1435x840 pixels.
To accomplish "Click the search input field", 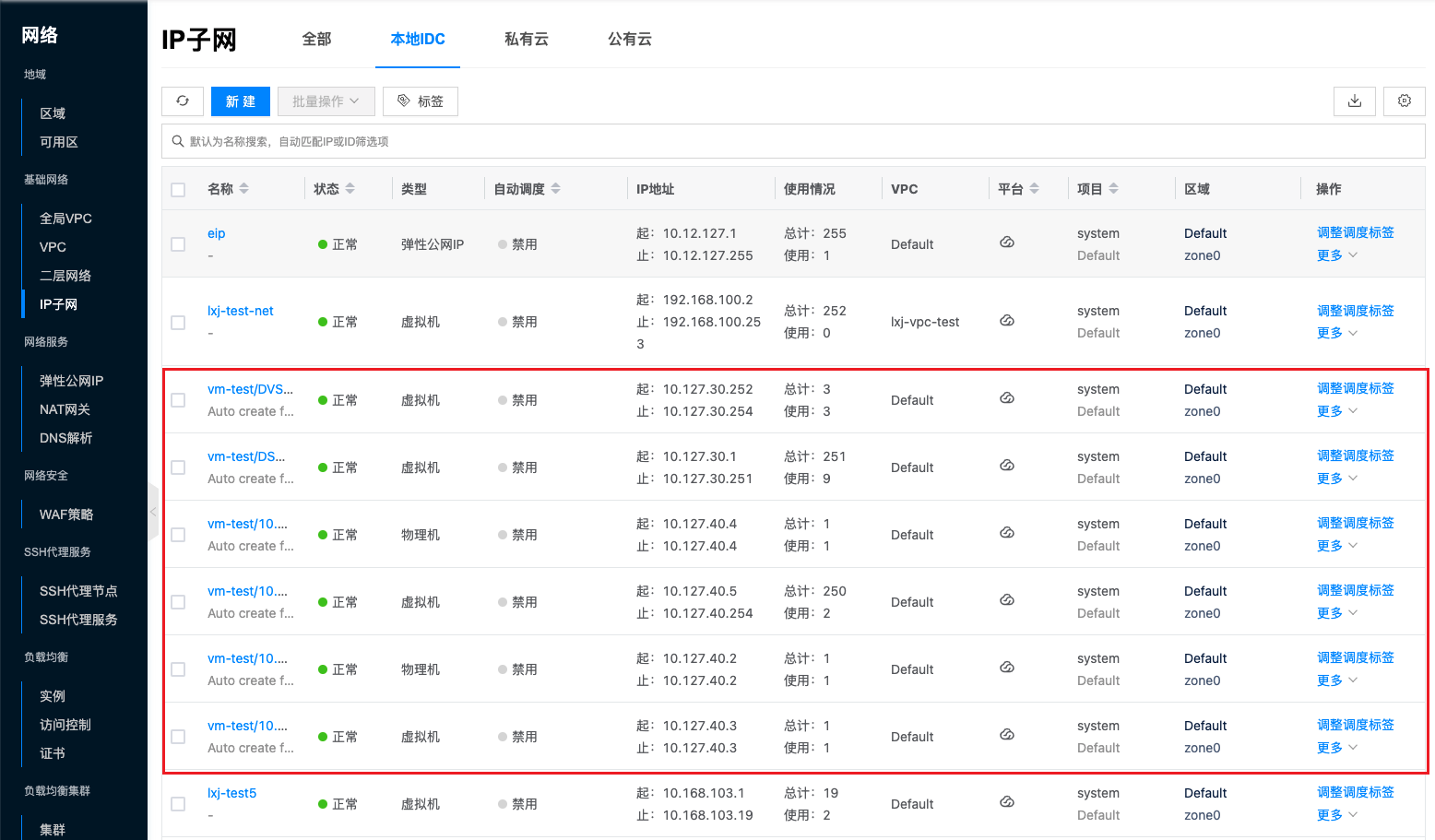I will point(793,141).
